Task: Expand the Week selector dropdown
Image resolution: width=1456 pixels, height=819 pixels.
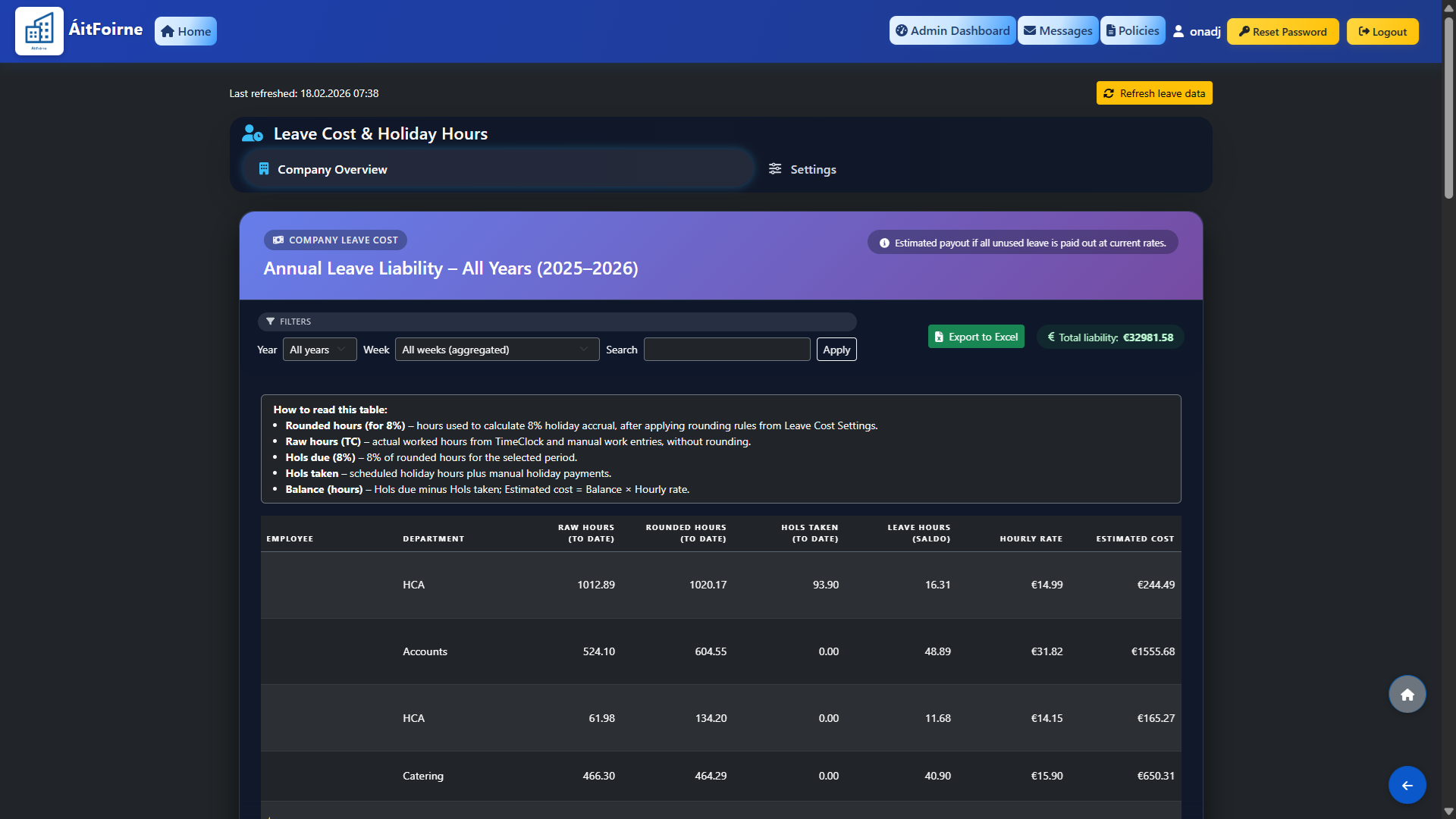Action: 497,350
